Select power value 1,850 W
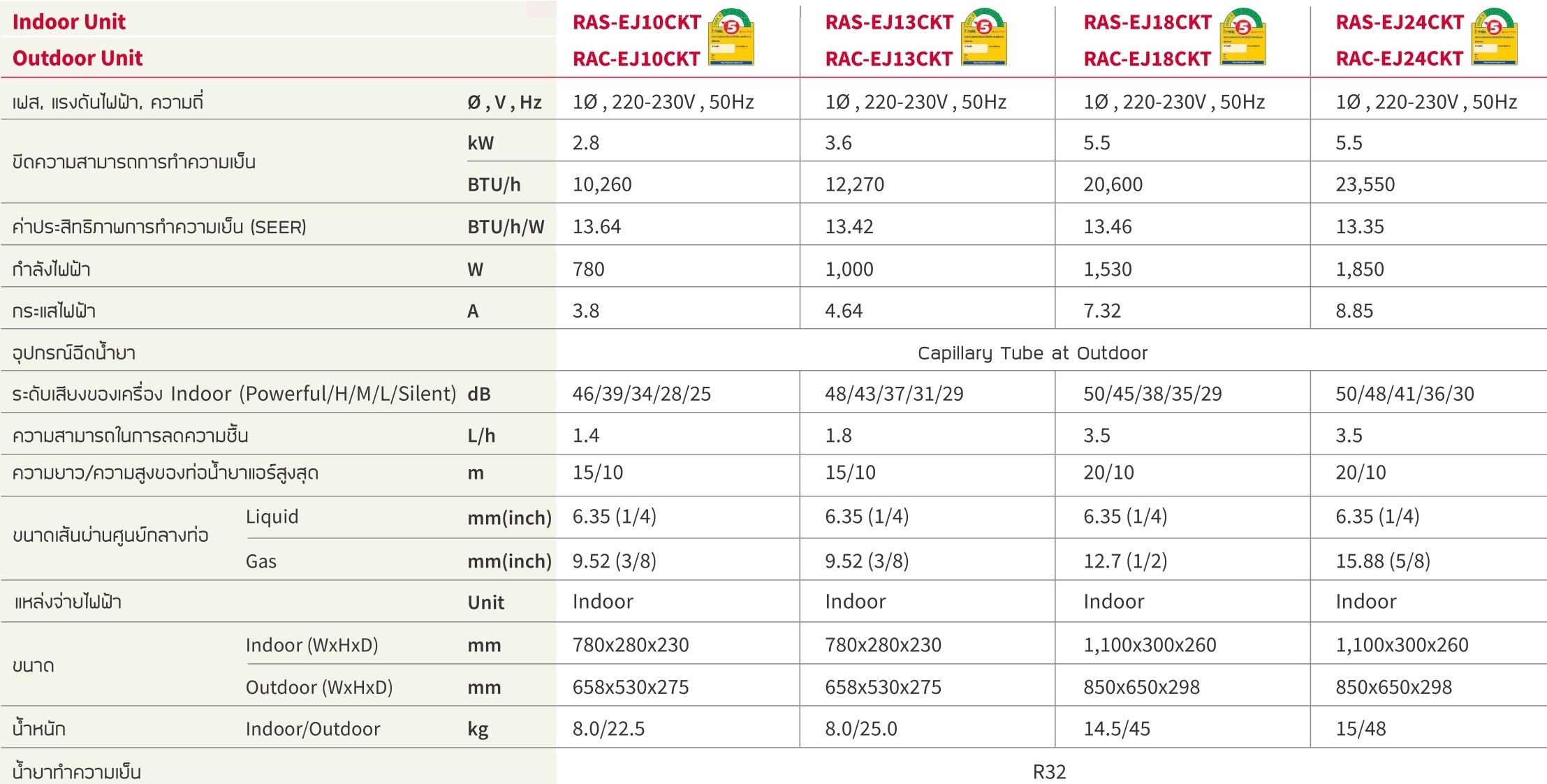This screenshot has height=784, width=1547. pos(1360,269)
